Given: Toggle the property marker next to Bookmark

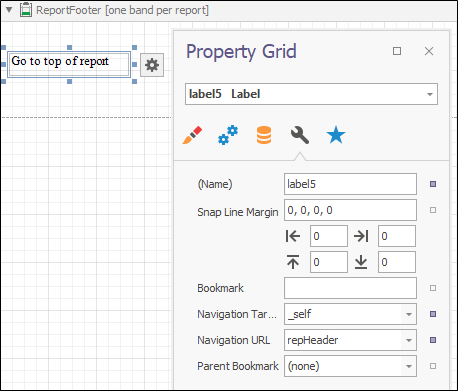Looking at the screenshot, I should [433, 288].
